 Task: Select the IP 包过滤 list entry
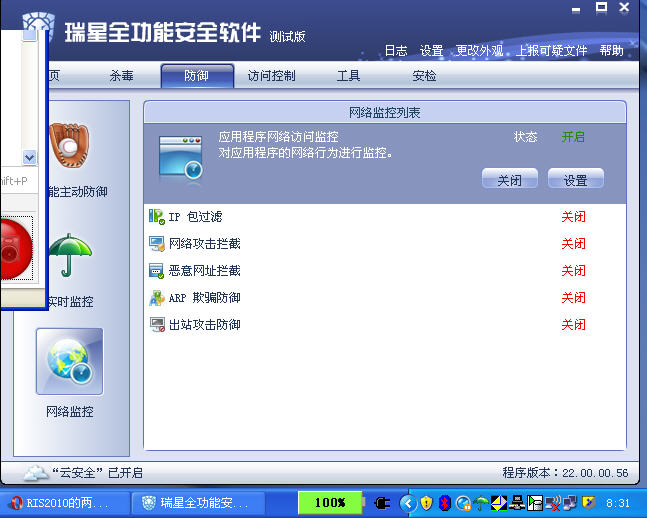pyautogui.click(x=385, y=217)
